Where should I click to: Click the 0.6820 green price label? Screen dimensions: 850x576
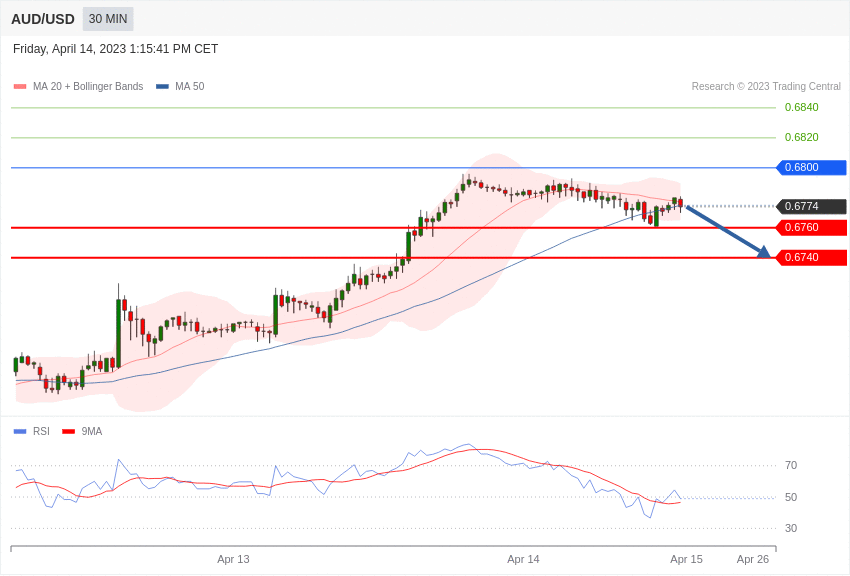click(x=801, y=137)
